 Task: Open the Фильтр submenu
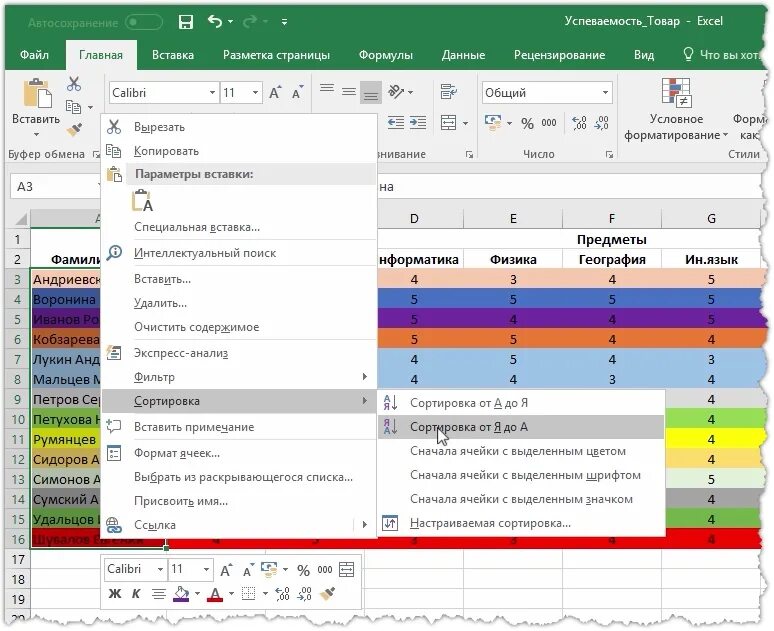coord(239,377)
